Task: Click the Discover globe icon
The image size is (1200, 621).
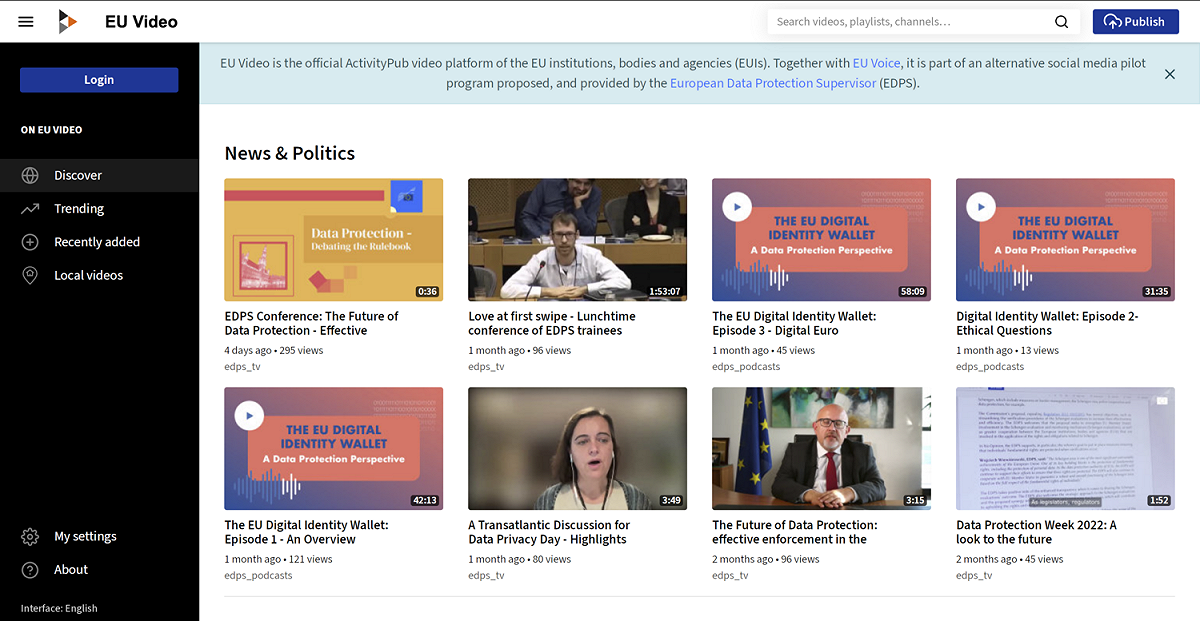Action: click(31, 175)
